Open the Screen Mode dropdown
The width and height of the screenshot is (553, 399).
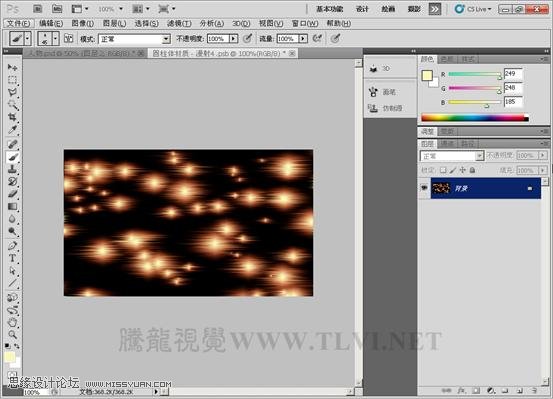pyautogui.click(x=167, y=9)
